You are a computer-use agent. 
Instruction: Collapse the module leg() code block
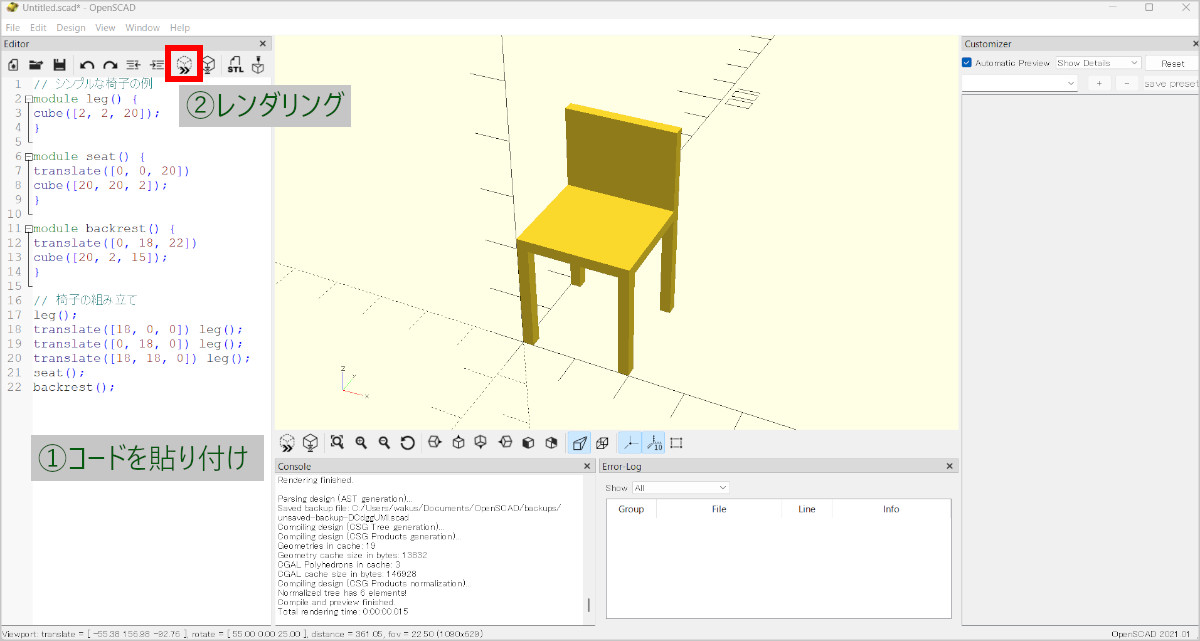29,100
